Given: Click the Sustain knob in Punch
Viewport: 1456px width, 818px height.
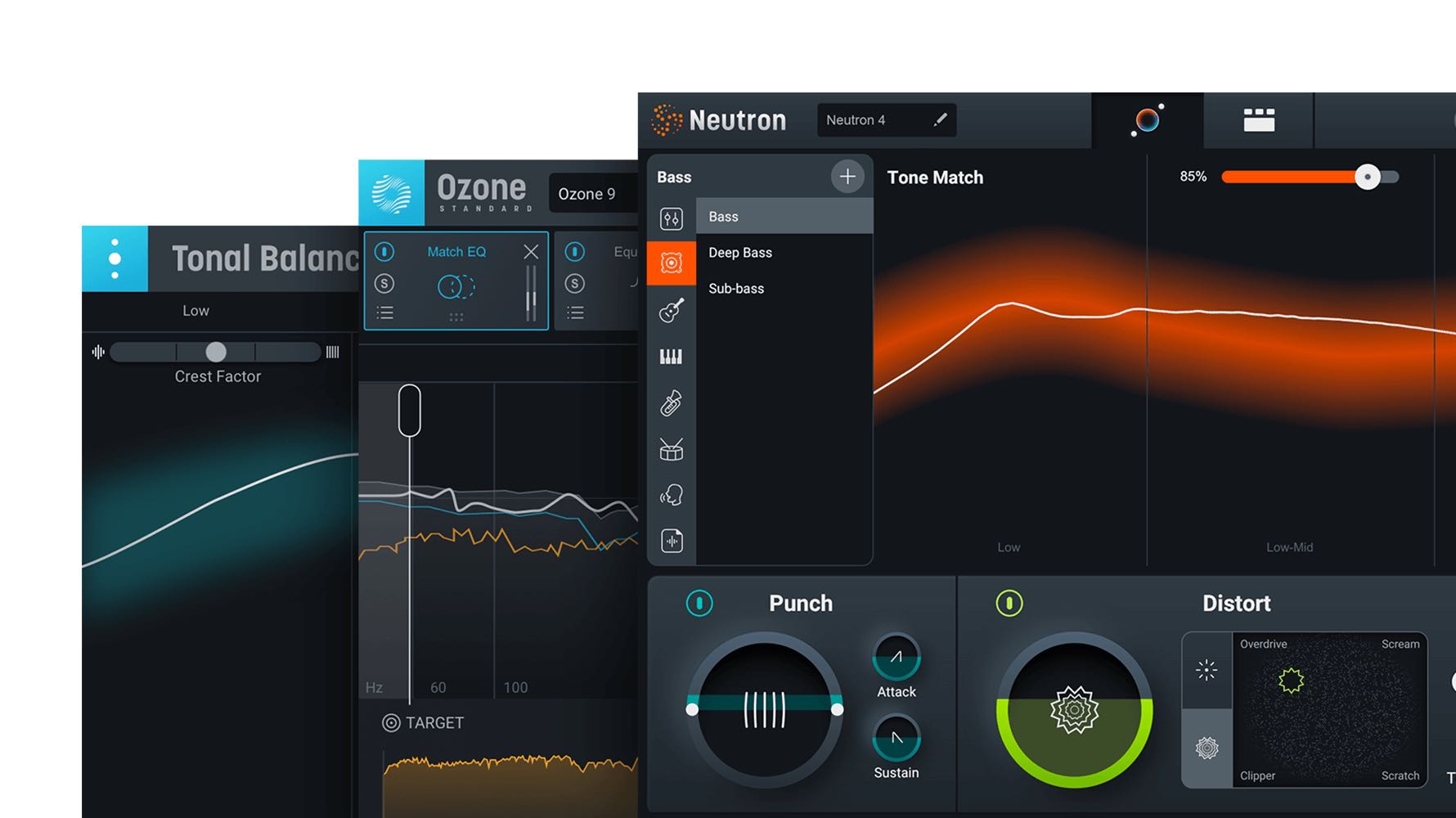Looking at the screenshot, I should pos(897,738).
